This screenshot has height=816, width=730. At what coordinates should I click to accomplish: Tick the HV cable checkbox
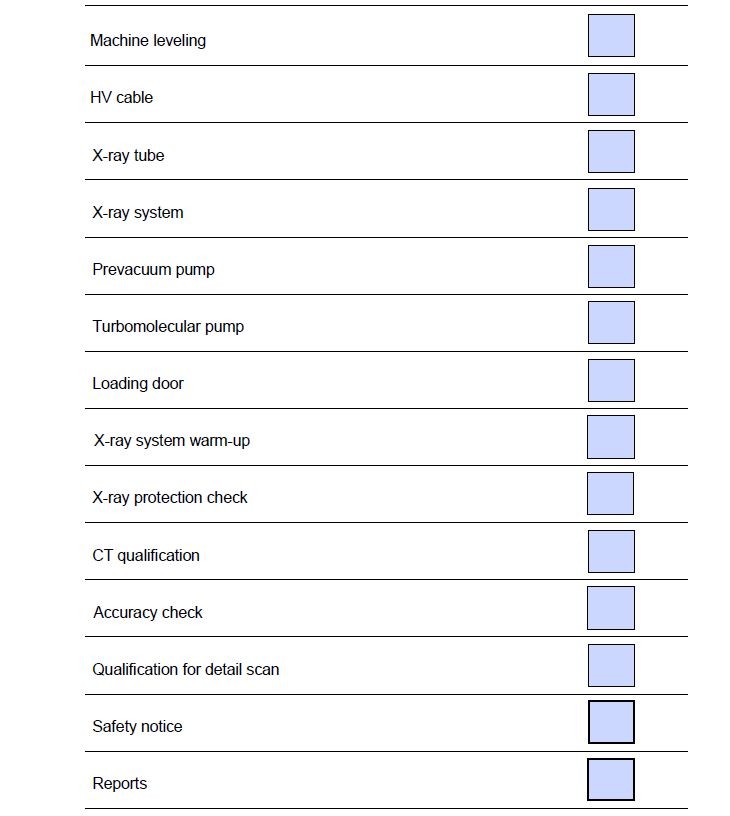(611, 94)
